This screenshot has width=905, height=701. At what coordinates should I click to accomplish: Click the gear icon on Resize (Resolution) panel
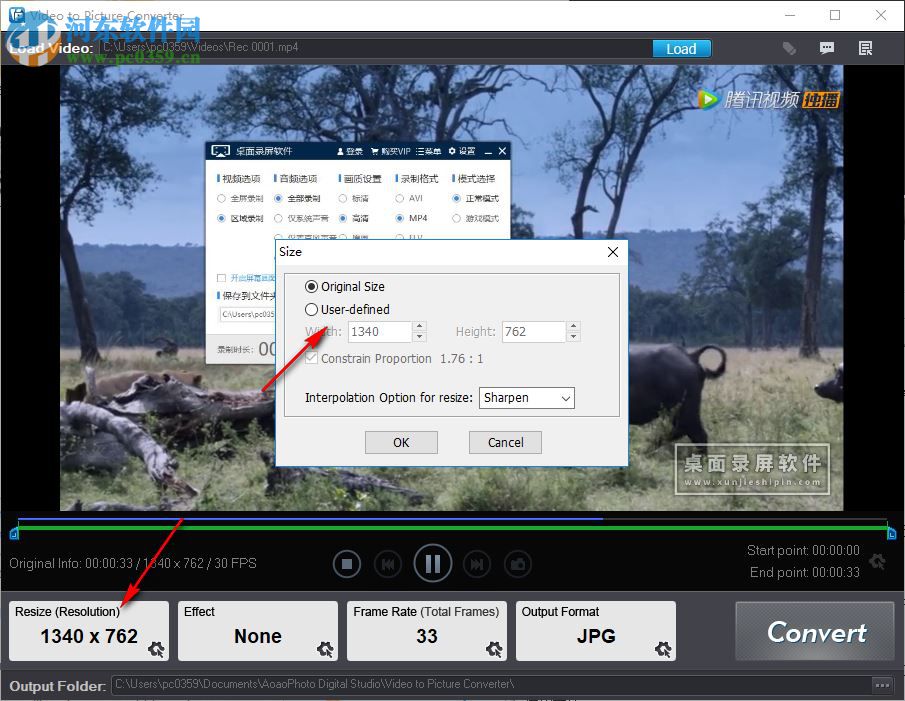click(x=156, y=650)
